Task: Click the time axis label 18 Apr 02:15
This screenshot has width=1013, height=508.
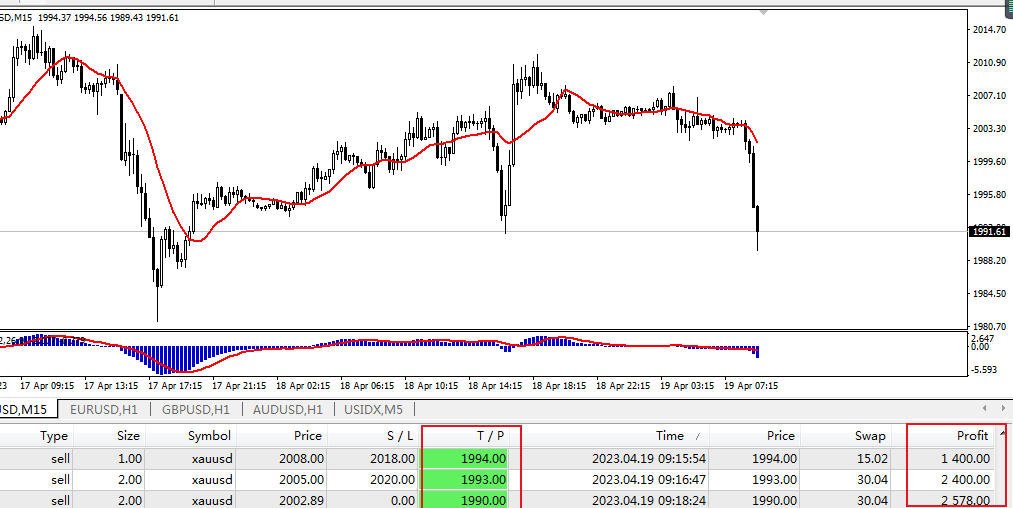Action: click(x=303, y=385)
